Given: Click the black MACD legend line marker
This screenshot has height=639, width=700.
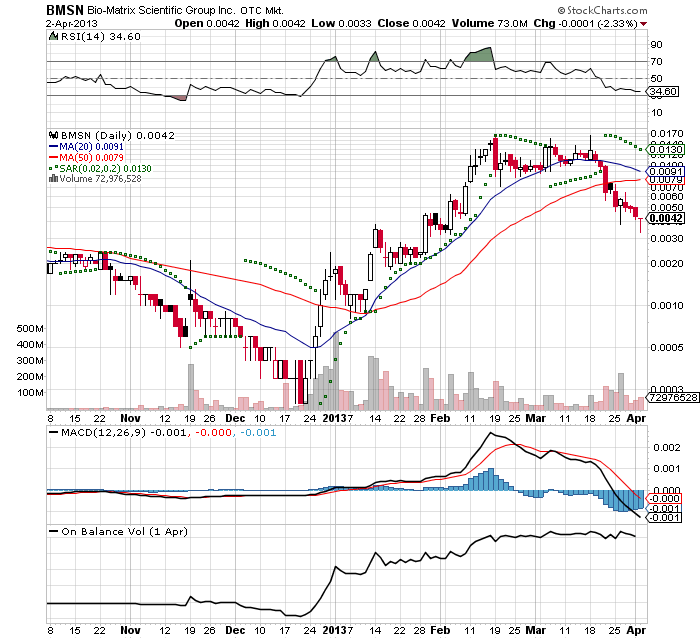Looking at the screenshot, I should [54, 433].
